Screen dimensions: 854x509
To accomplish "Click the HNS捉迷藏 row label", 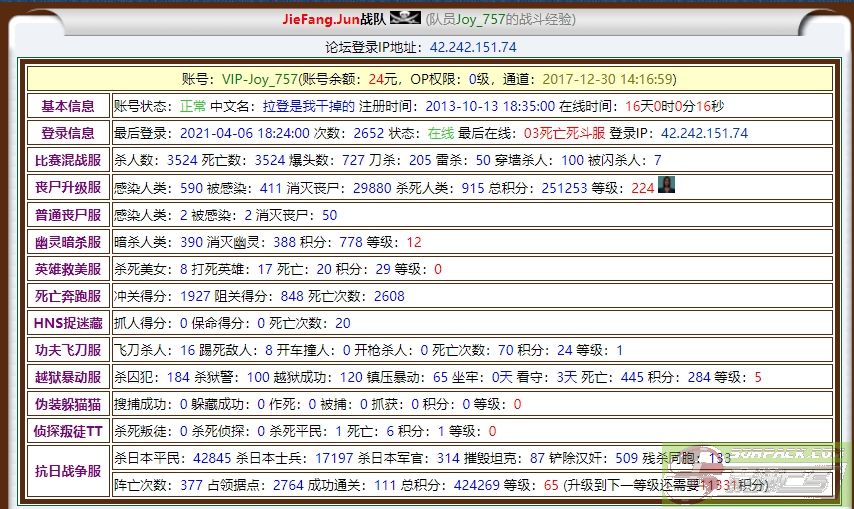I will (x=68, y=323).
